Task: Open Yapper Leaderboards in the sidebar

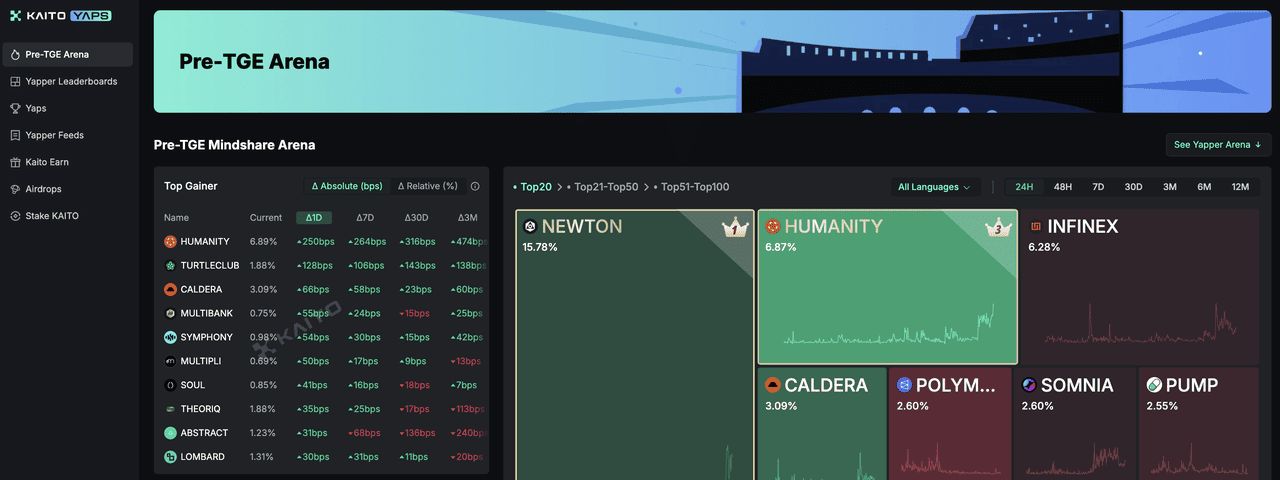Action: click(x=71, y=81)
